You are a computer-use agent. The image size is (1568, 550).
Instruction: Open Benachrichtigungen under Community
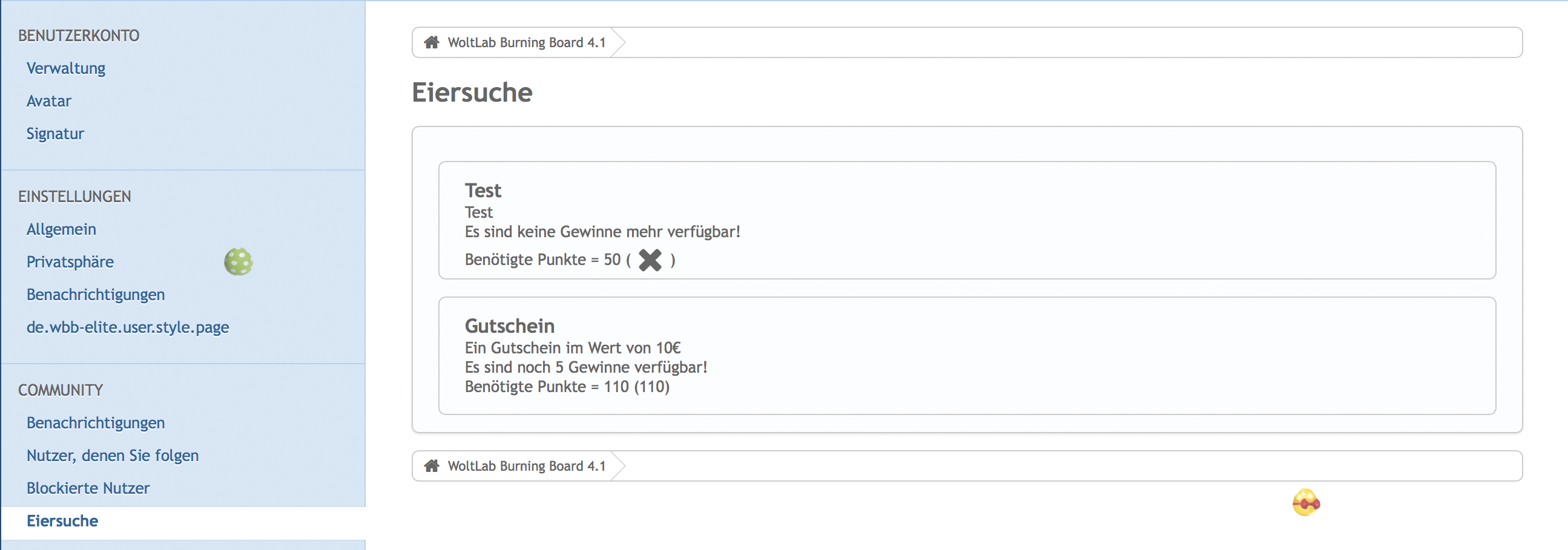point(96,423)
